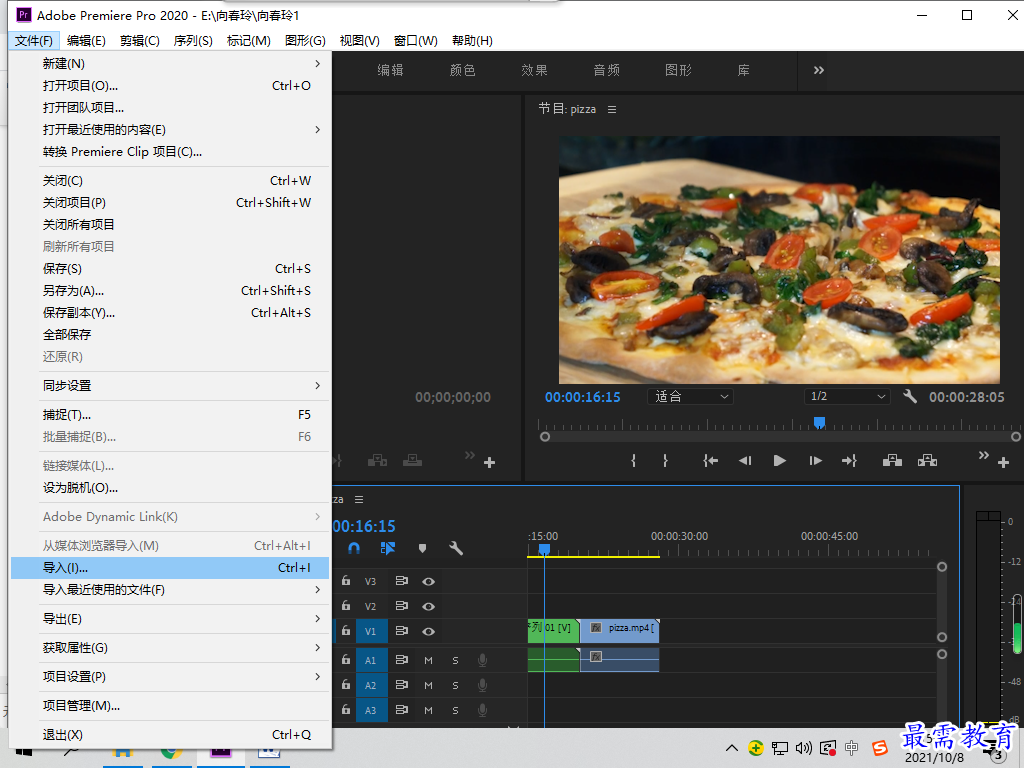
Task: Toggle V2 track lock
Action: point(346,606)
